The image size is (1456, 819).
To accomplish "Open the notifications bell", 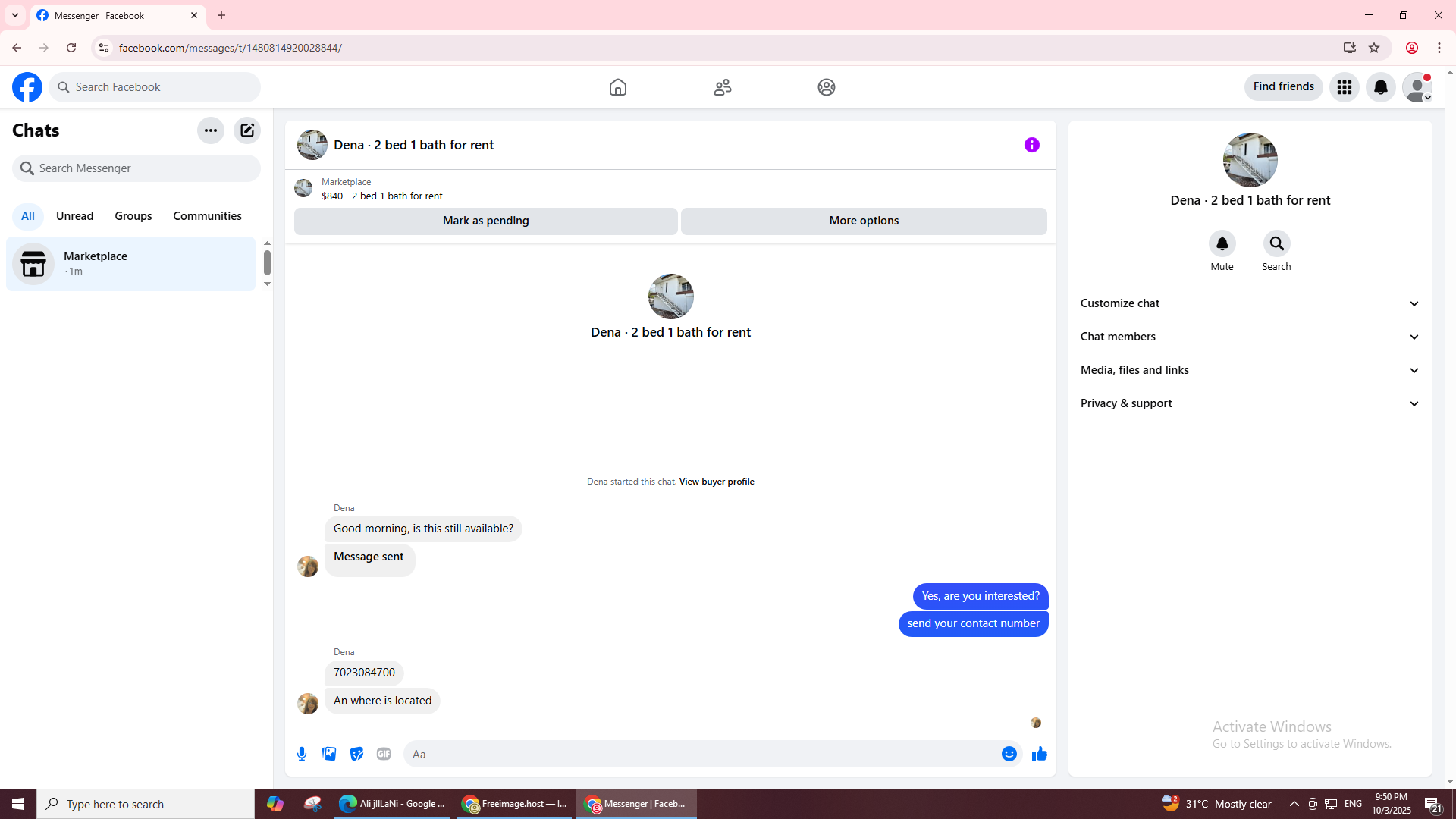I will [x=1381, y=87].
